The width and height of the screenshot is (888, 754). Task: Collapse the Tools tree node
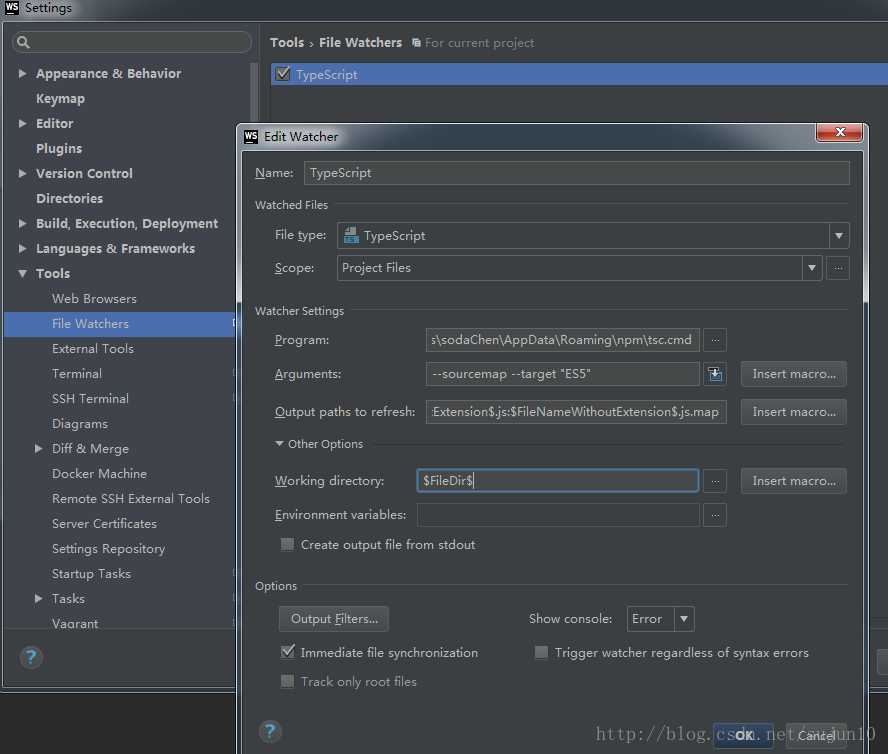pos(22,273)
